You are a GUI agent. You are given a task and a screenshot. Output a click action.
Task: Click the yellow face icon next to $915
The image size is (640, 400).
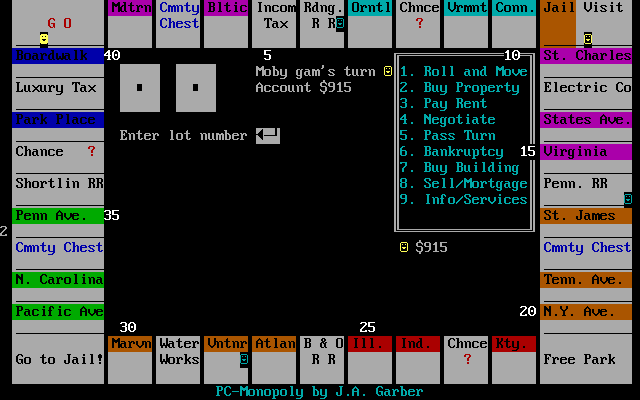tap(404, 247)
